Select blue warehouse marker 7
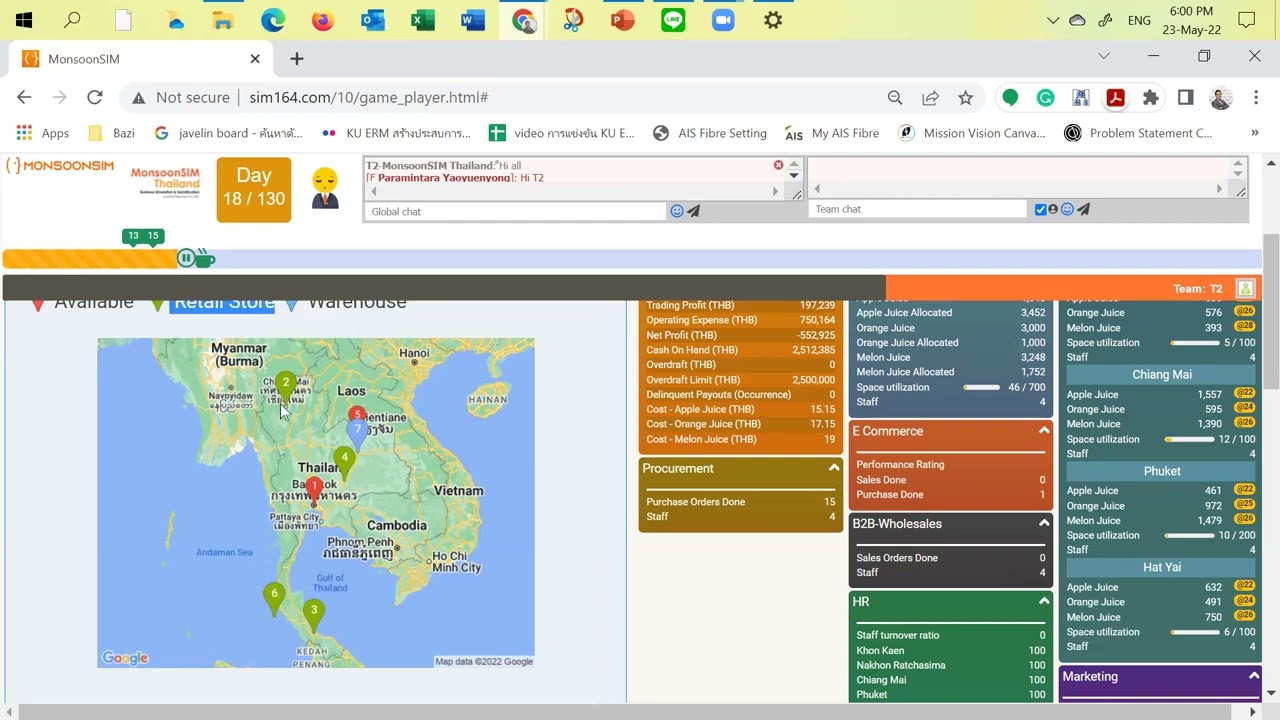The image size is (1280, 720). pos(357,432)
